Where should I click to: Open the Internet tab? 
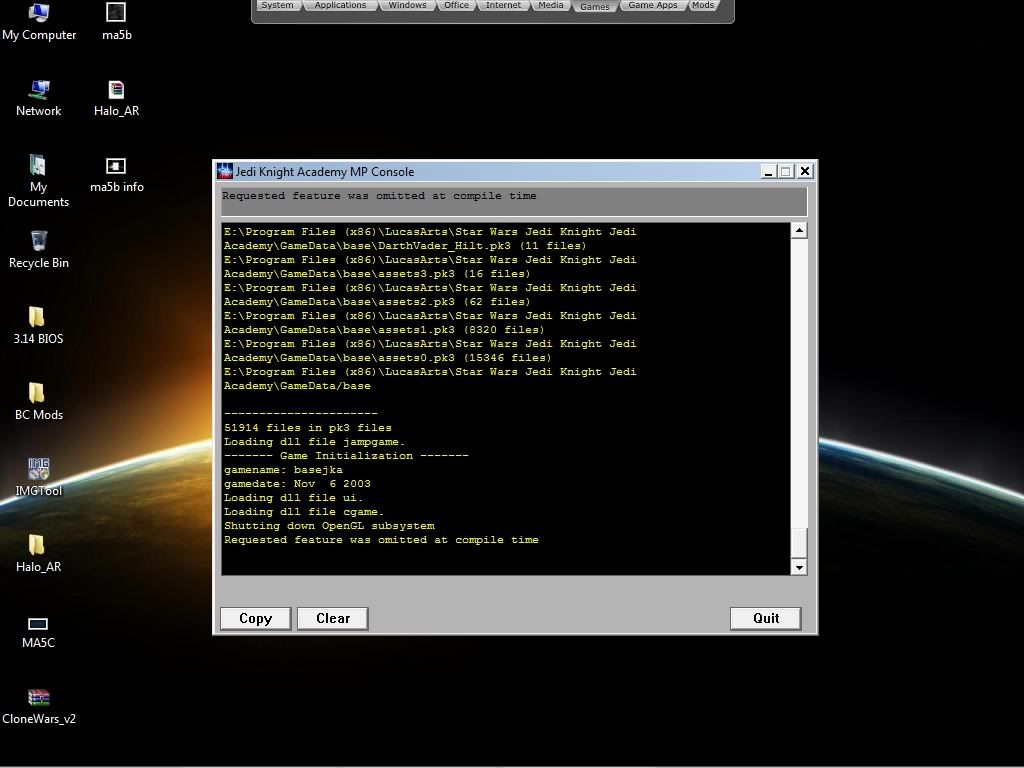[504, 5]
